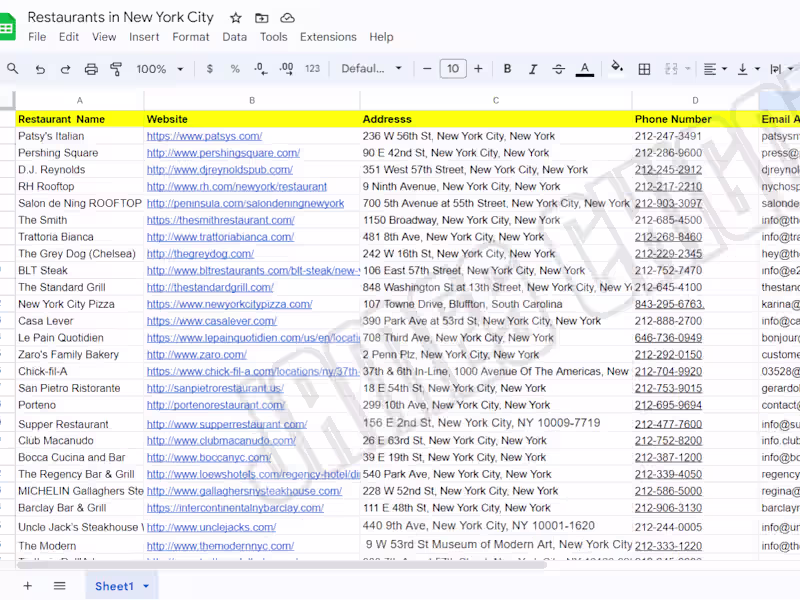Image resolution: width=800 pixels, height=600 pixels.
Task: Open the casalever.com link
Action: click(212, 321)
